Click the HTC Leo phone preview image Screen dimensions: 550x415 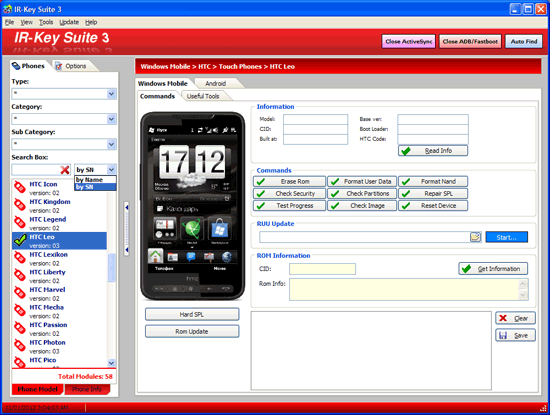pos(193,206)
